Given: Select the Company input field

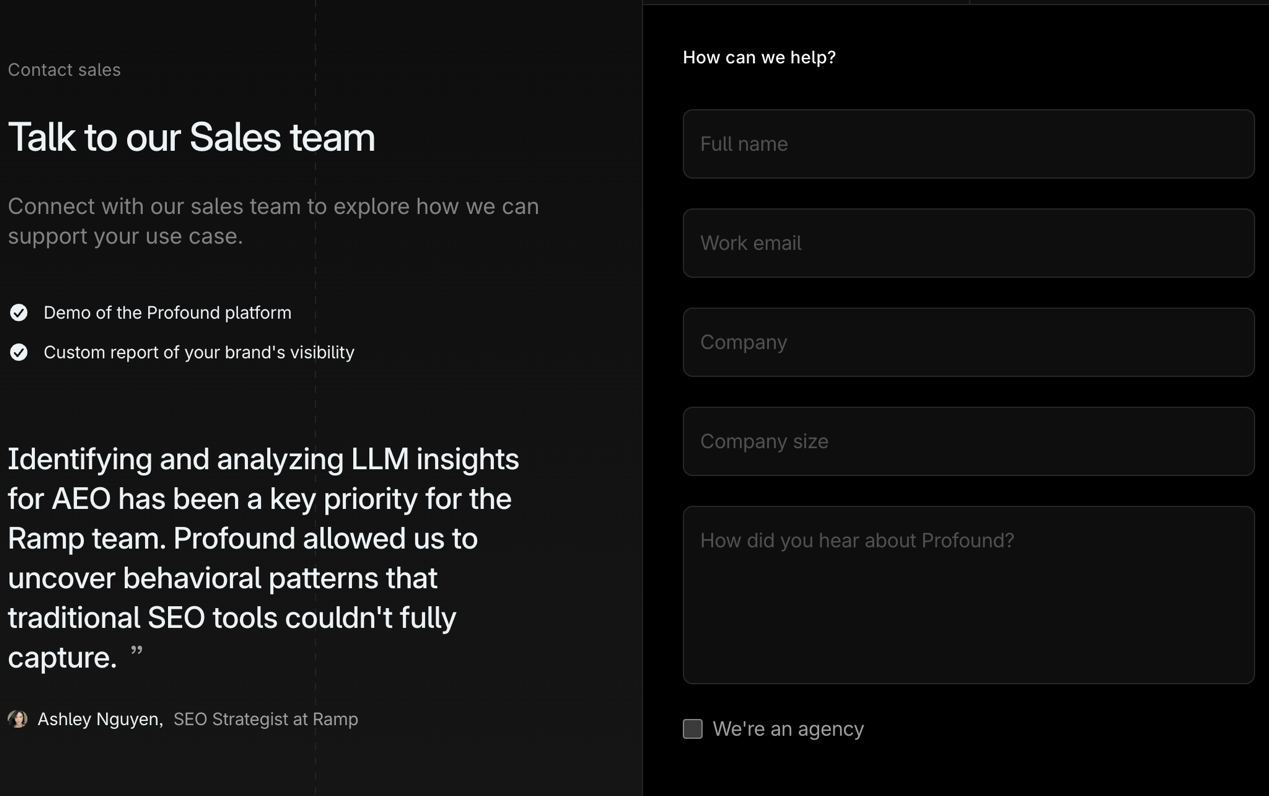Looking at the screenshot, I should (968, 342).
